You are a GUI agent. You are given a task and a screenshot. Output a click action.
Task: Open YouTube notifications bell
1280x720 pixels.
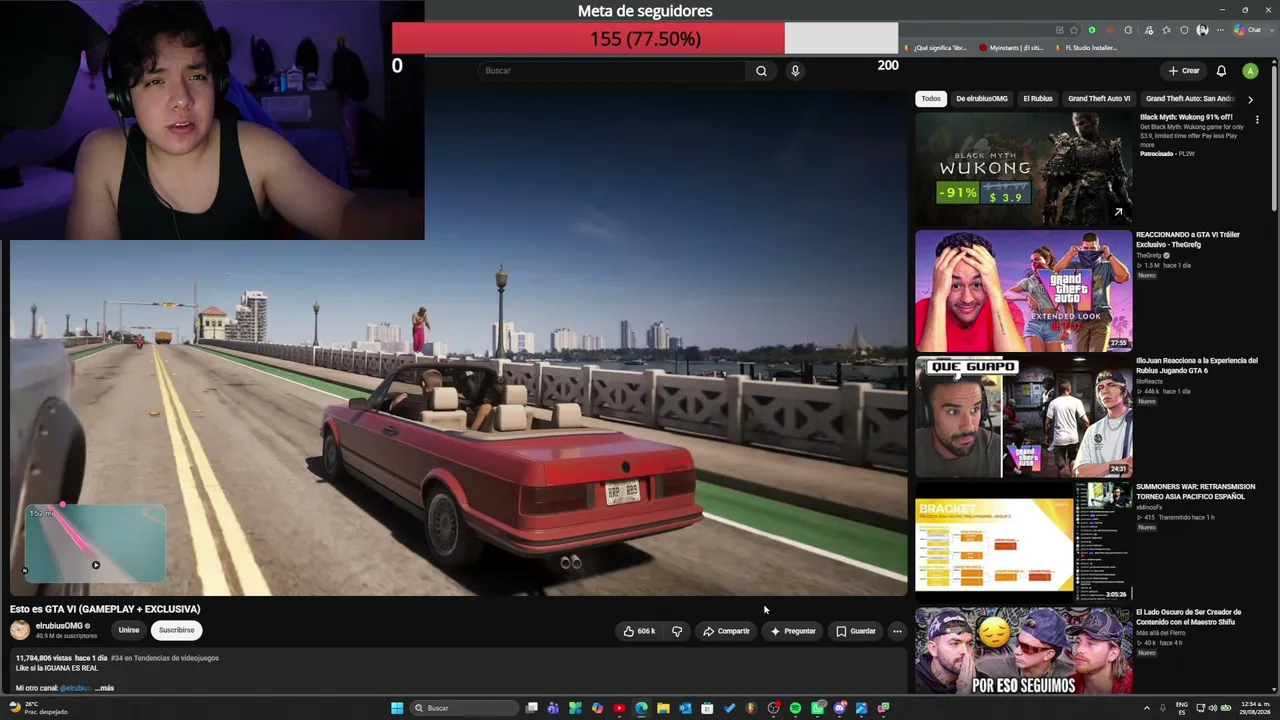click(x=1221, y=71)
